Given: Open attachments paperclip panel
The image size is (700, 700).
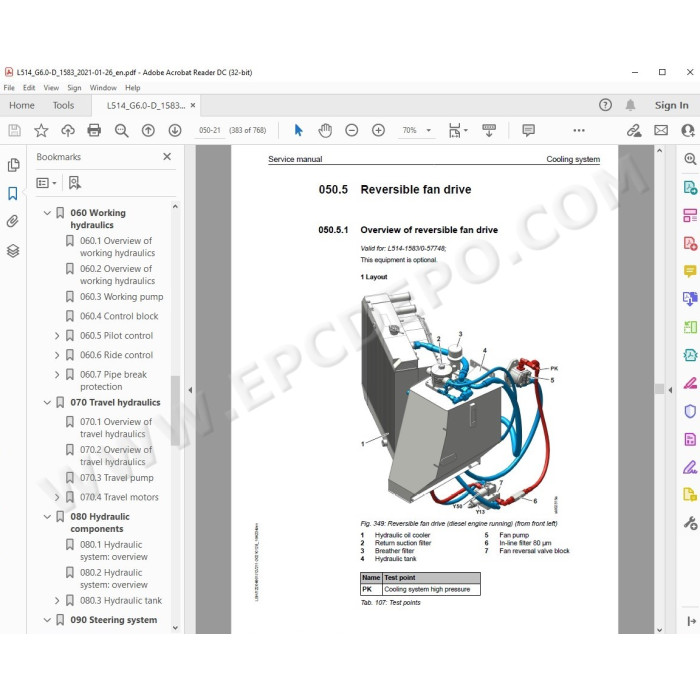Looking at the screenshot, I should click(x=13, y=221).
